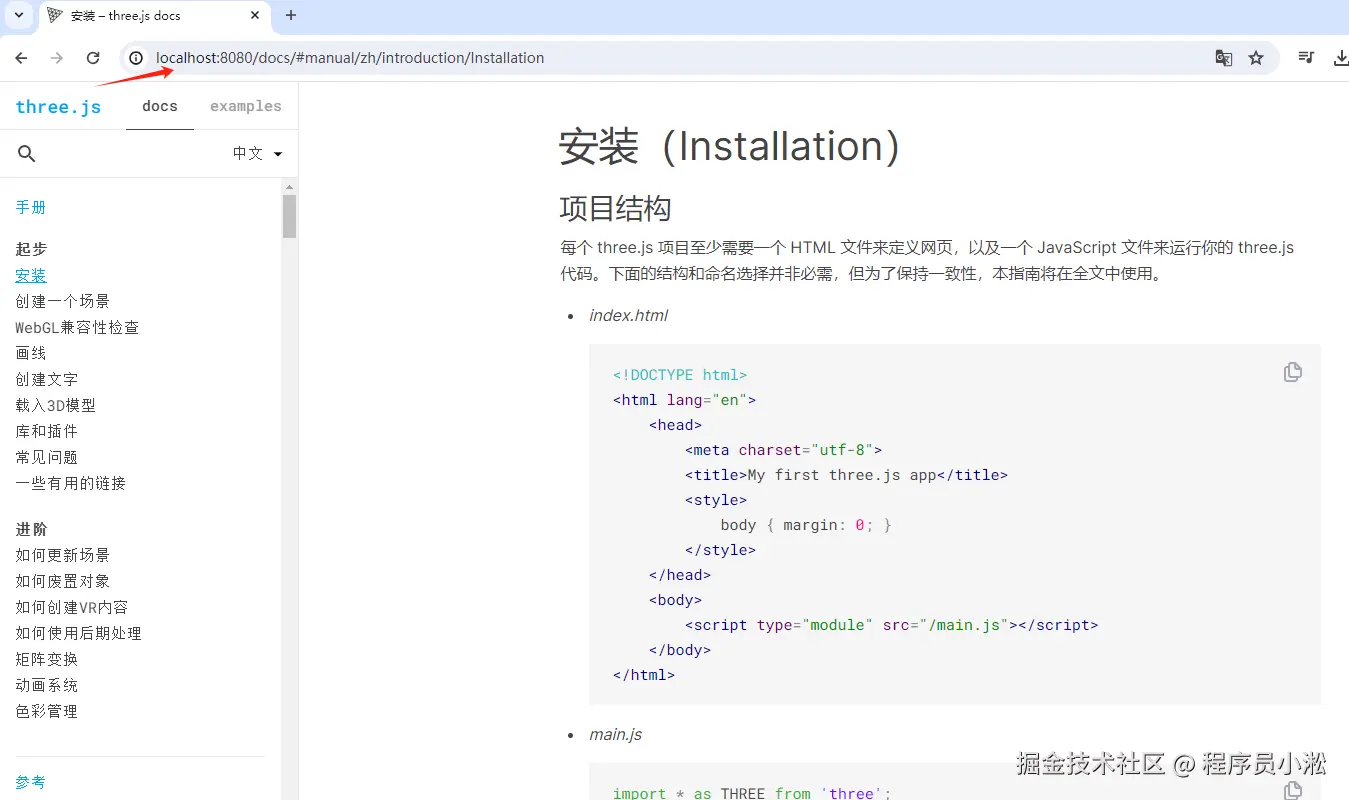Open the 画线 sidebar page
Screen dimensions: 1349x800
[31, 353]
